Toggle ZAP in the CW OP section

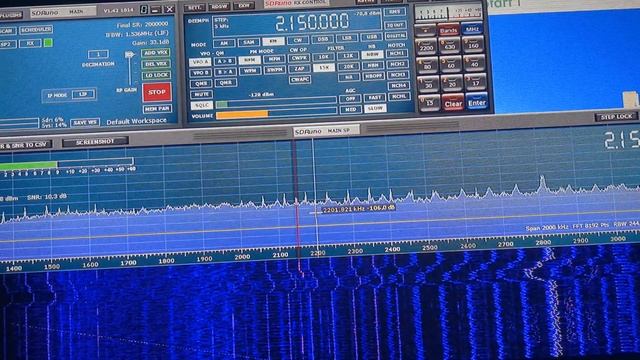[x=300, y=69]
